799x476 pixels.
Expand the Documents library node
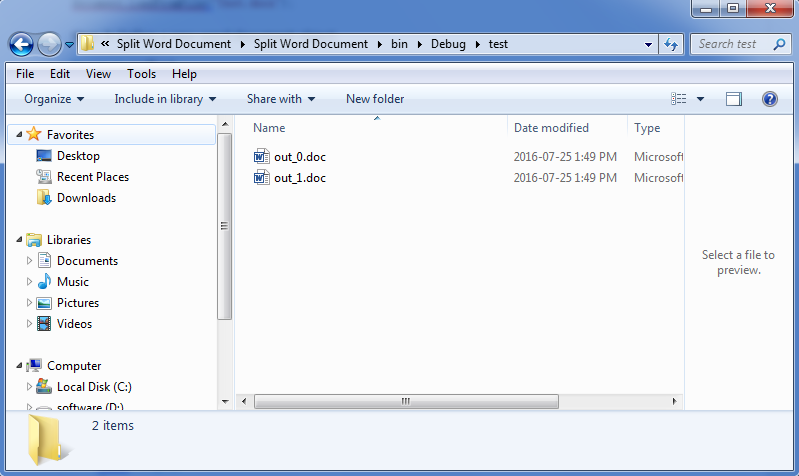[x=29, y=260]
